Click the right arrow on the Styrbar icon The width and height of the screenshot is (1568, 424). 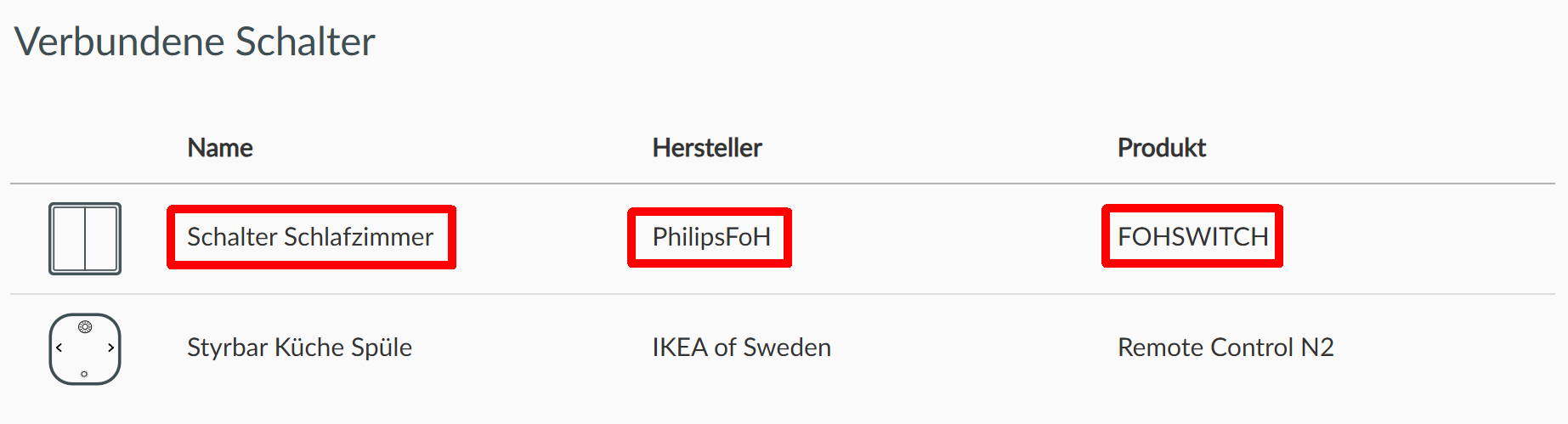pos(110,348)
